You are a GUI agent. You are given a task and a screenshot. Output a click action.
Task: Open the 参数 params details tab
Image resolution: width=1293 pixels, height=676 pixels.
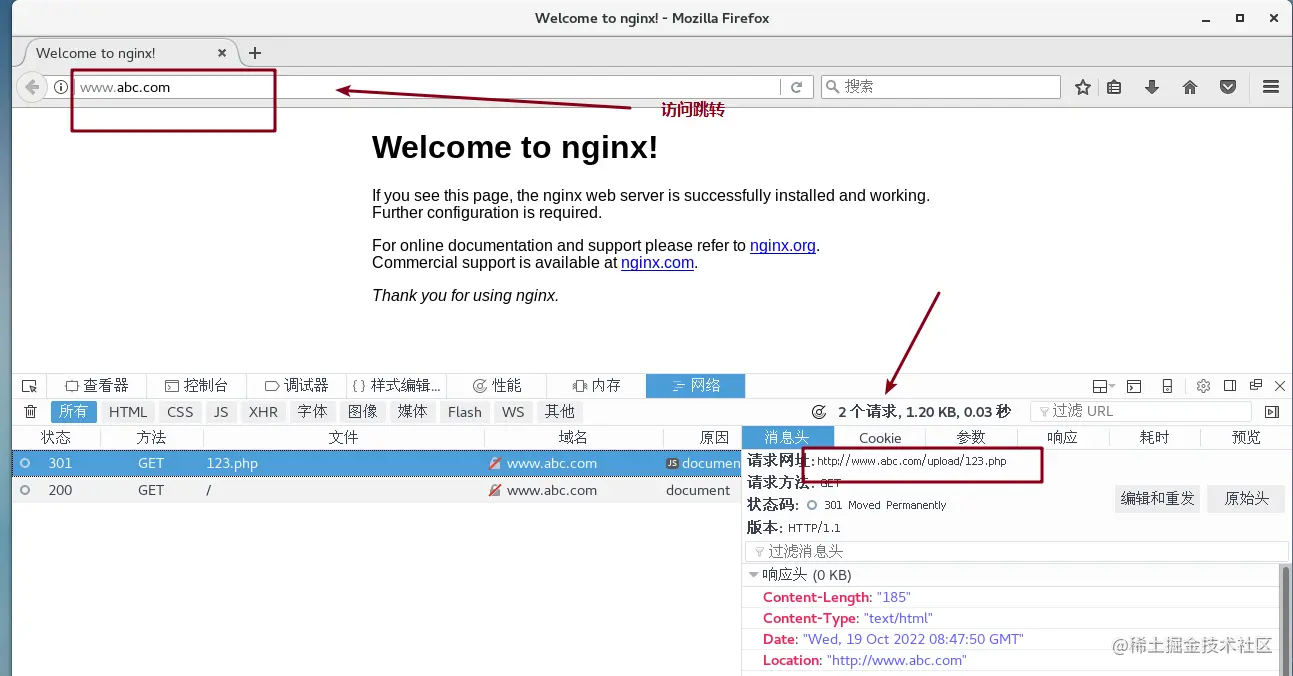coord(971,437)
